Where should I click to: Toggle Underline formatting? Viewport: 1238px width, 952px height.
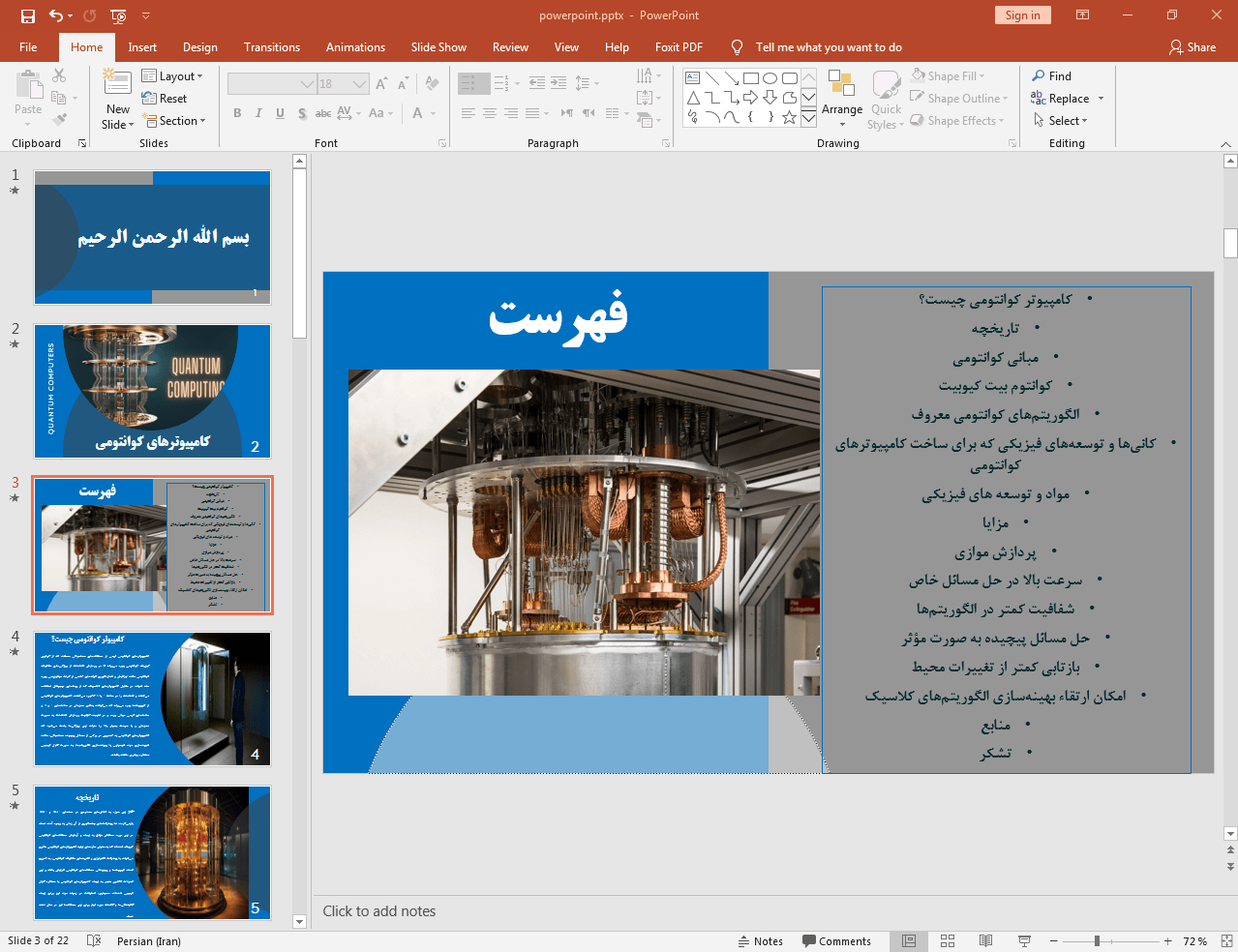pos(280,113)
